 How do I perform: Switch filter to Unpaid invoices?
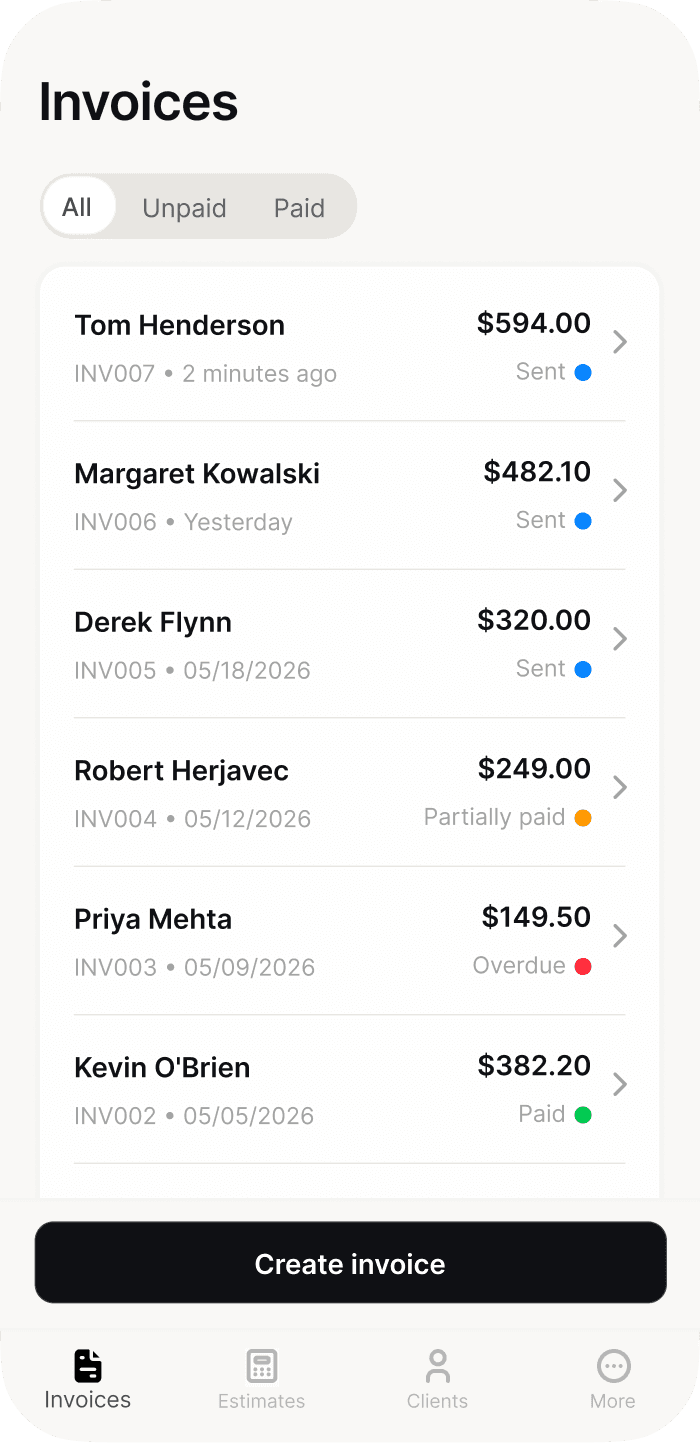point(184,206)
